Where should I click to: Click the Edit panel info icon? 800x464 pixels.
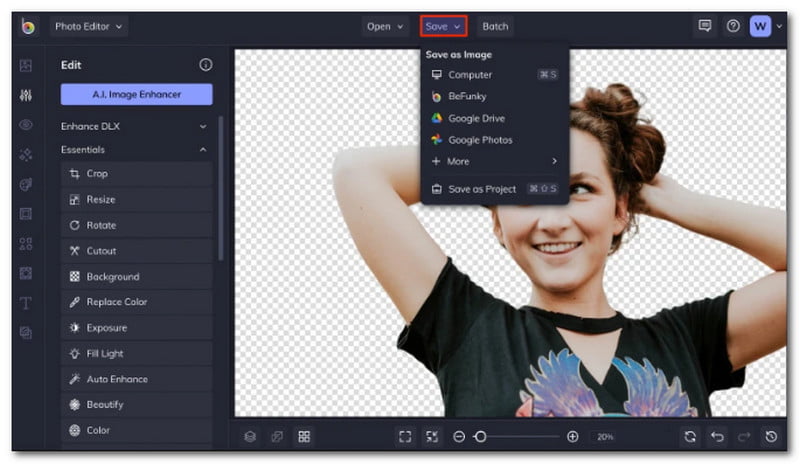coord(206,64)
